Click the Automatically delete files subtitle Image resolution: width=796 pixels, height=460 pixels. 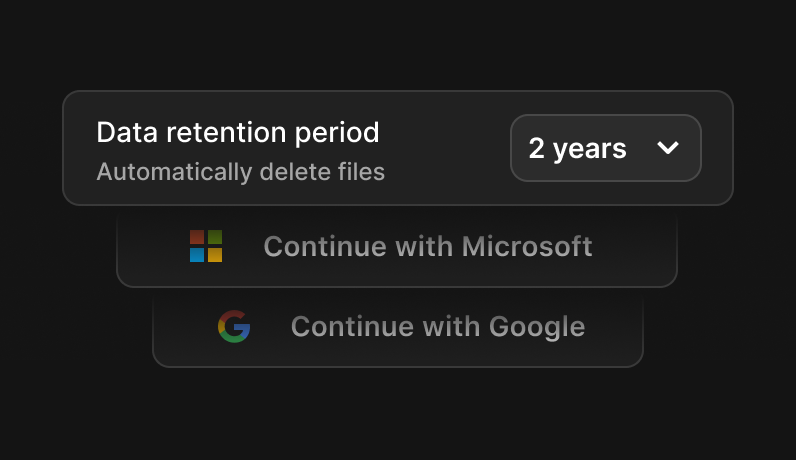241,172
